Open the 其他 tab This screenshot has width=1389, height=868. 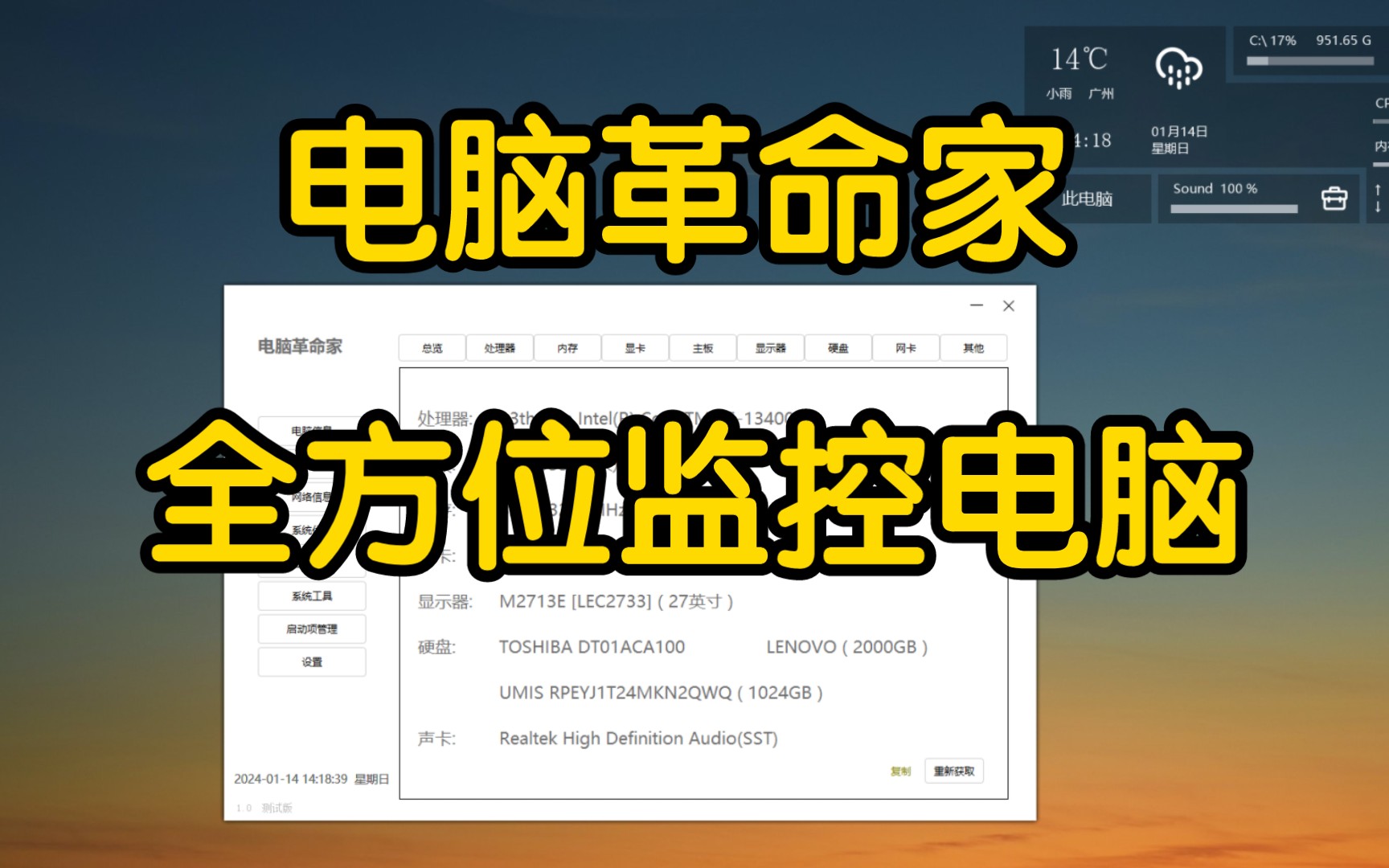pyautogui.click(x=973, y=348)
